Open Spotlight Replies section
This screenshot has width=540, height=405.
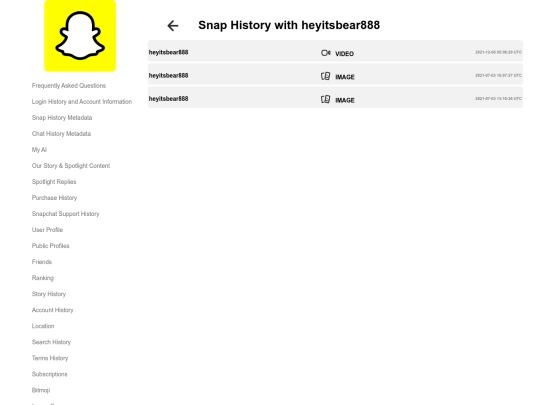coord(54,182)
